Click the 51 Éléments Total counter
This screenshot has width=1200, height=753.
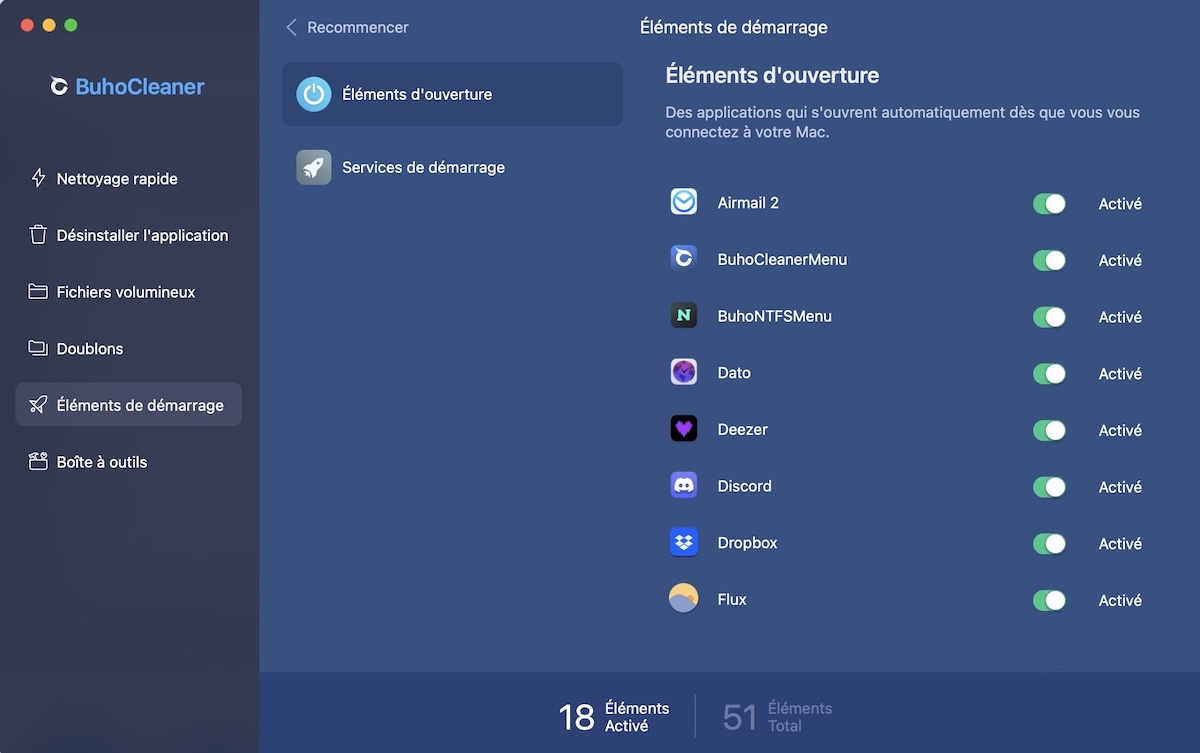[x=777, y=716]
